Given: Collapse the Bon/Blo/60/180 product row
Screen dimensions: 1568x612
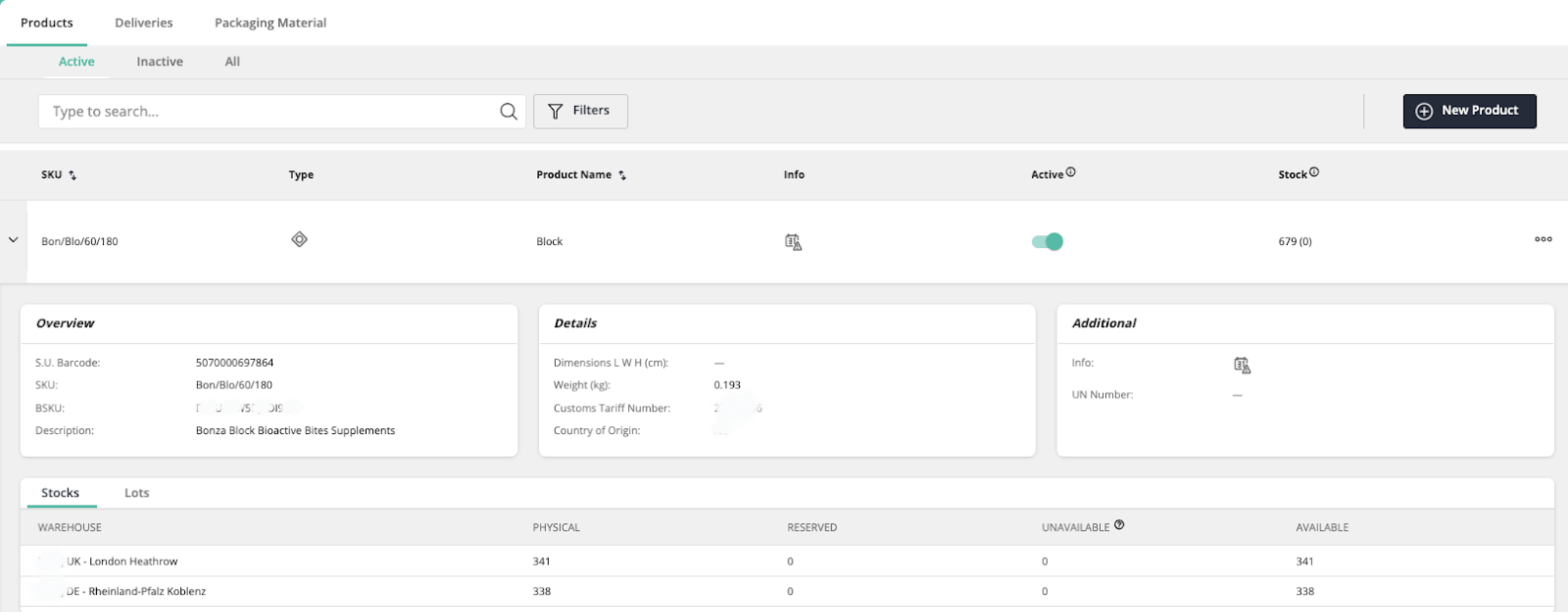Looking at the screenshot, I should (x=13, y=240).
